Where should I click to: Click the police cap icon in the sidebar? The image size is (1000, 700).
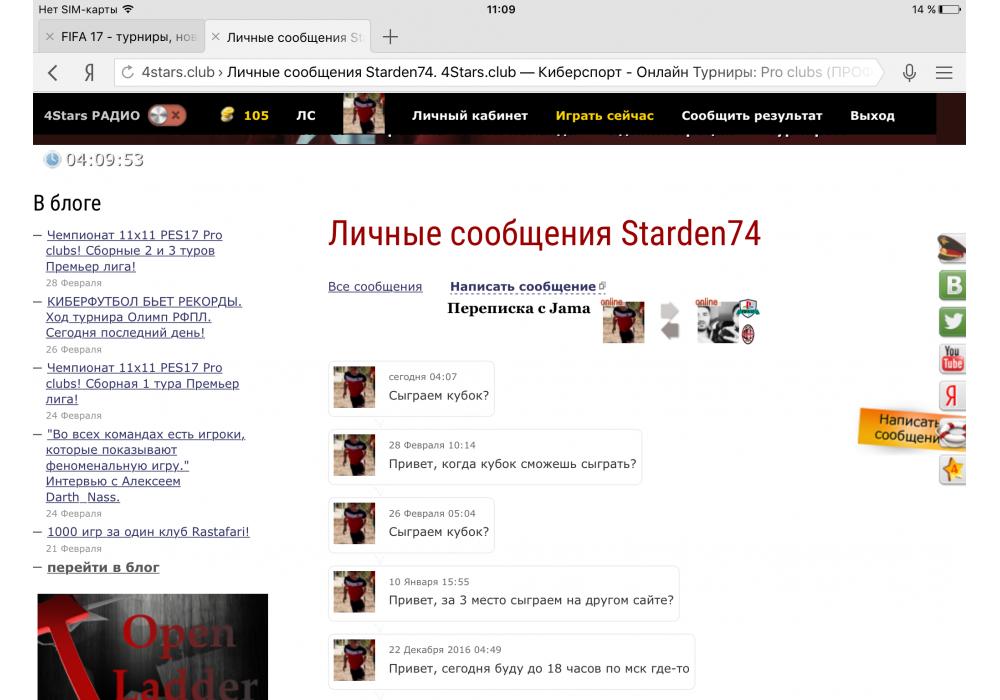point(952,249)
